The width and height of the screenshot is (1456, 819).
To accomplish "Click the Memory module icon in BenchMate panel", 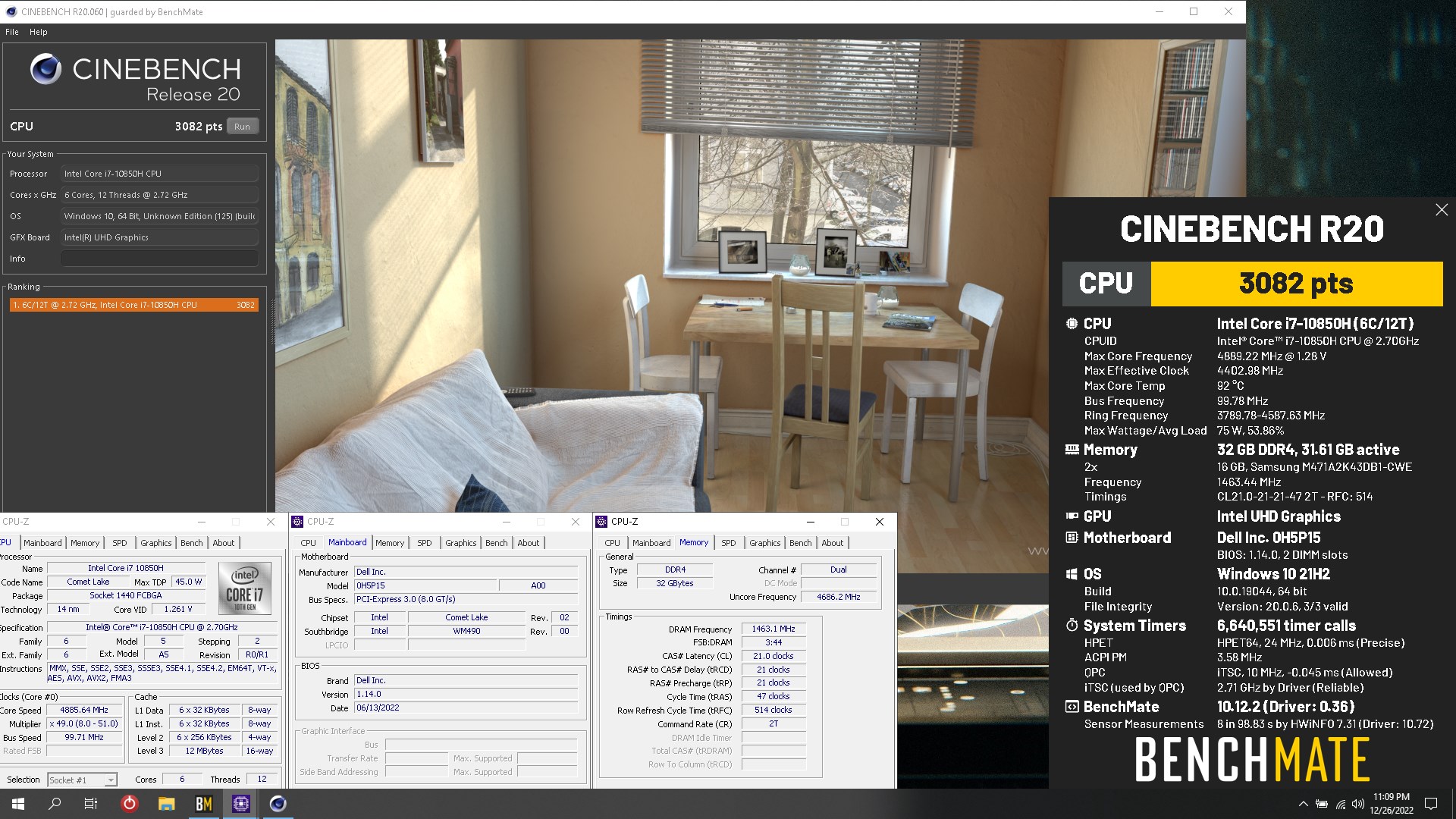I will [1072, 450].
